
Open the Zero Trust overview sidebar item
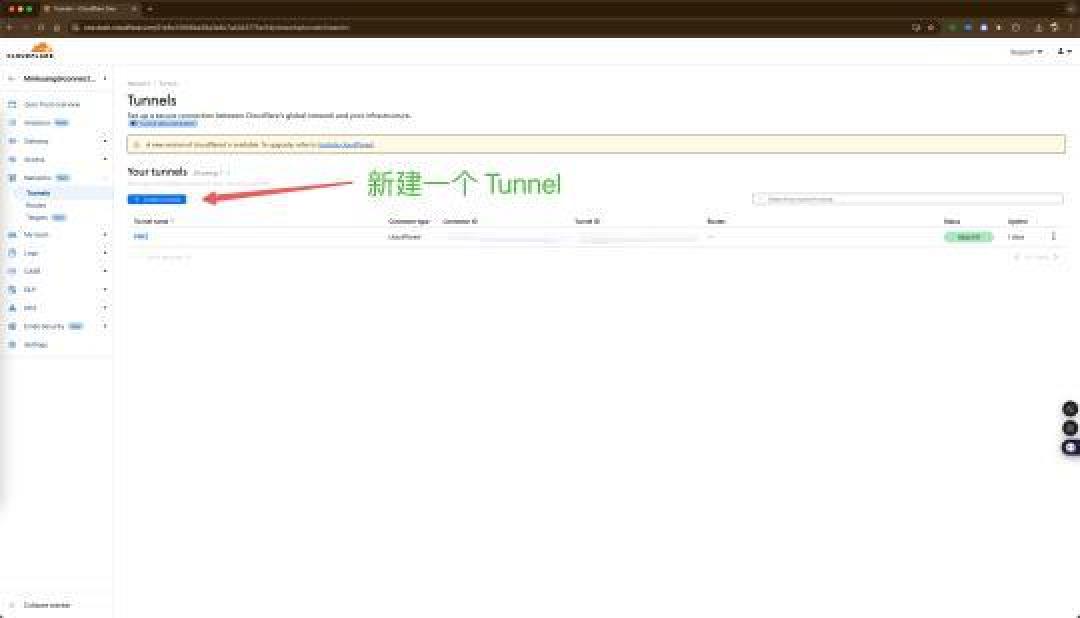click(52, 105)
